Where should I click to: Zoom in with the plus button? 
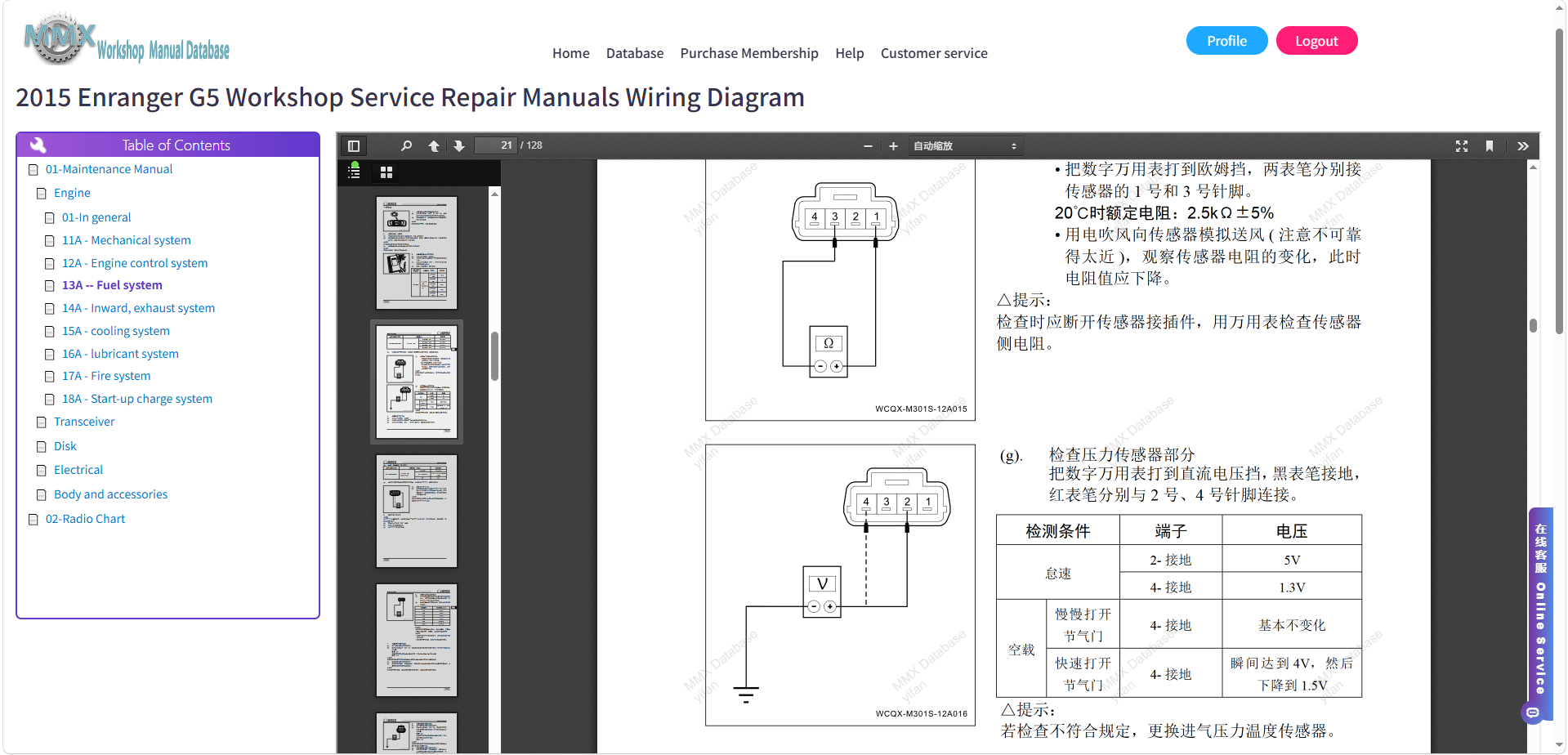(x=893, y=146)
